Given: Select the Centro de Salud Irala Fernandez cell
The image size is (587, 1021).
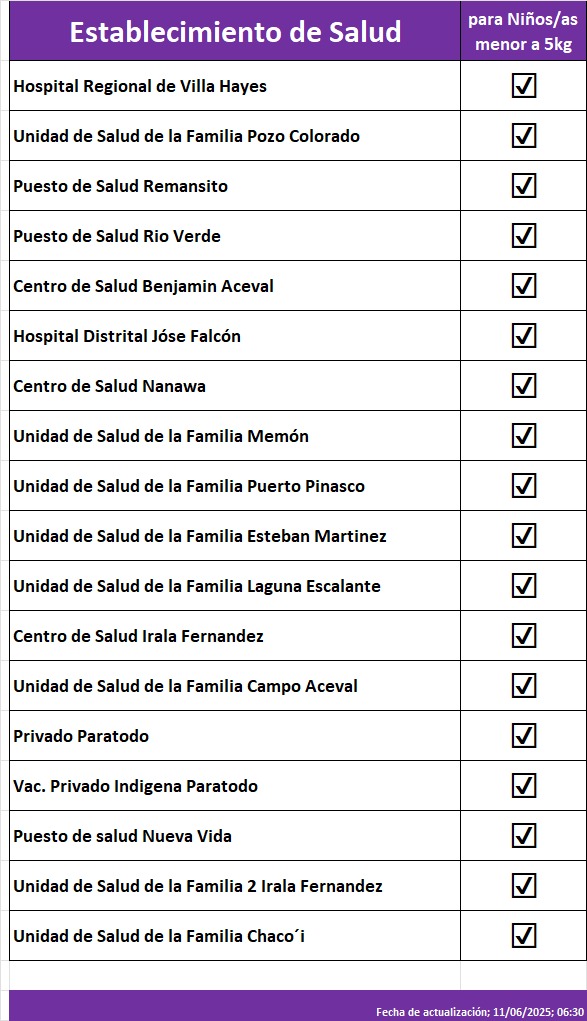Looking at the screenshot, I should tap(235, 636).
